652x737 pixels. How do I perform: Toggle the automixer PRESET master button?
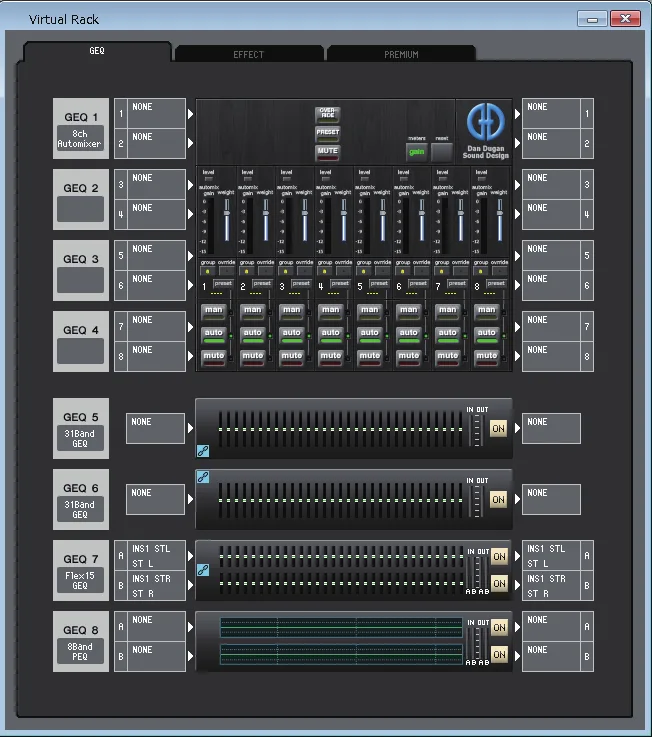328,133
